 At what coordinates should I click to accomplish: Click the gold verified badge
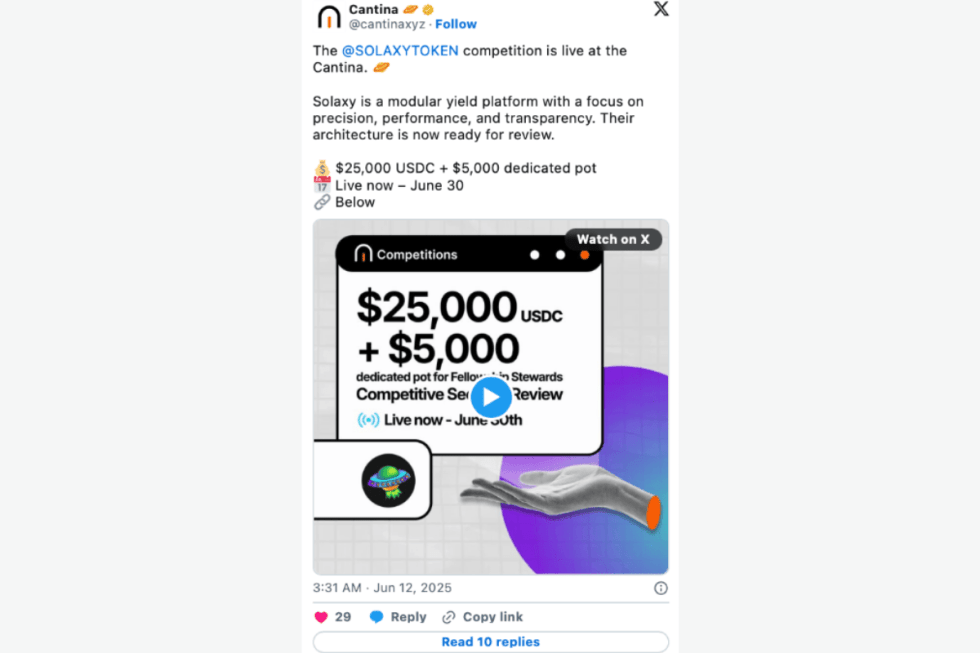[428, 9]
